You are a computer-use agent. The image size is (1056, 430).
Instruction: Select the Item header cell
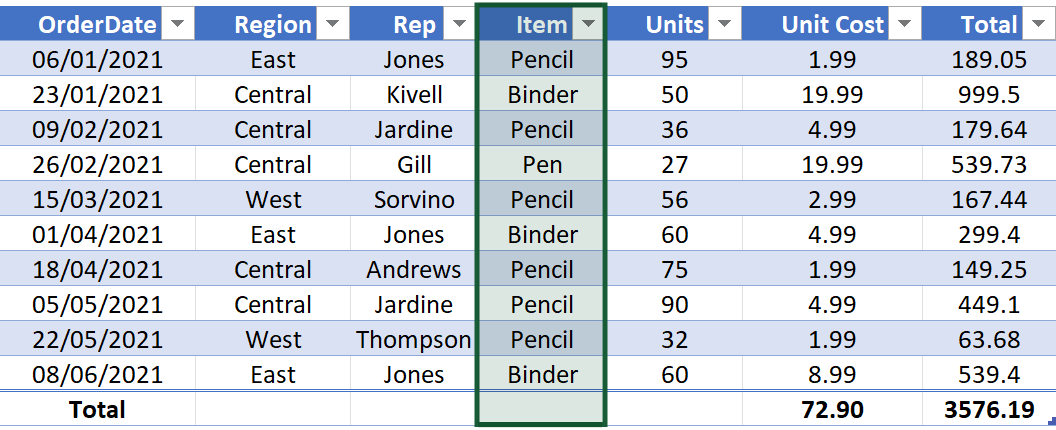[541, 25]
